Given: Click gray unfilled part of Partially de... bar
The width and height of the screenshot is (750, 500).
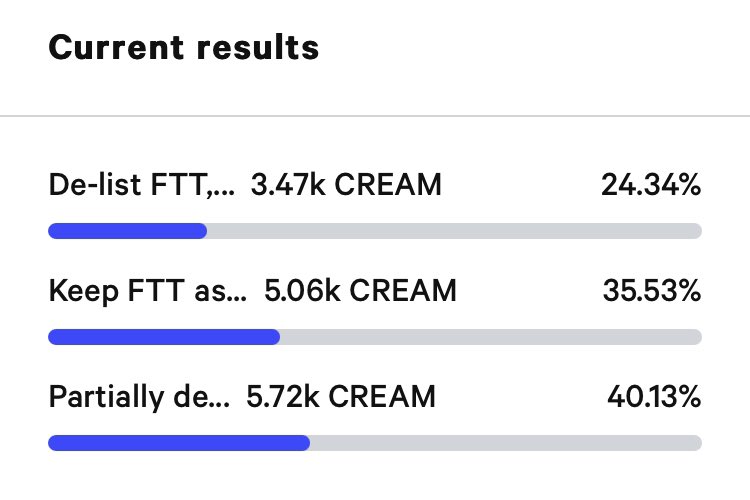Looking at the screenshot, I should [x=506, y=443].
